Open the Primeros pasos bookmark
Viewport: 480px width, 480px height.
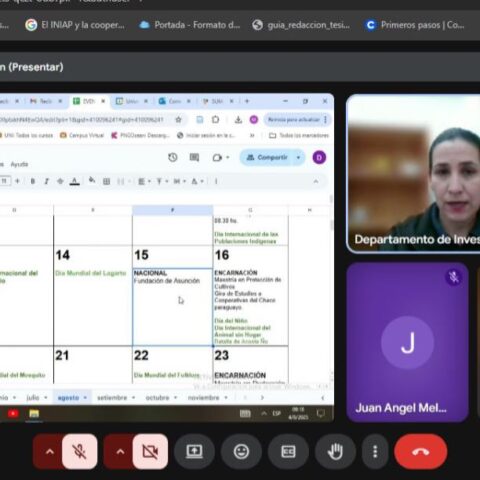point(415,25)
